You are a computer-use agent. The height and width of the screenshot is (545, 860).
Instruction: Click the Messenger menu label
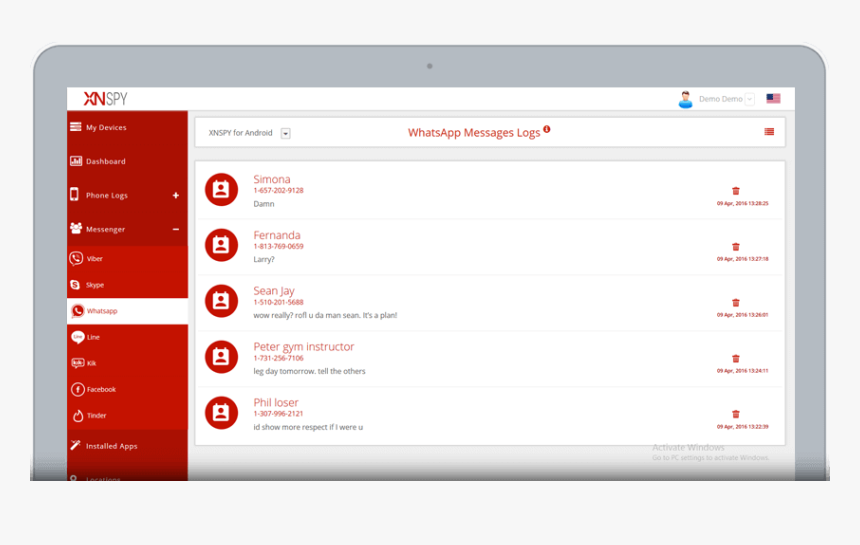coord(105,229)
